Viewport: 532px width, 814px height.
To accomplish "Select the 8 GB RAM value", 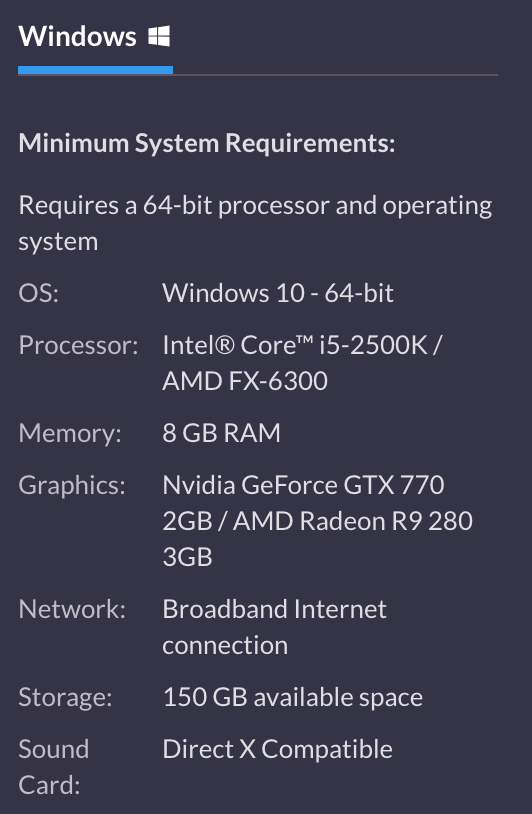I will click(222, 433).
